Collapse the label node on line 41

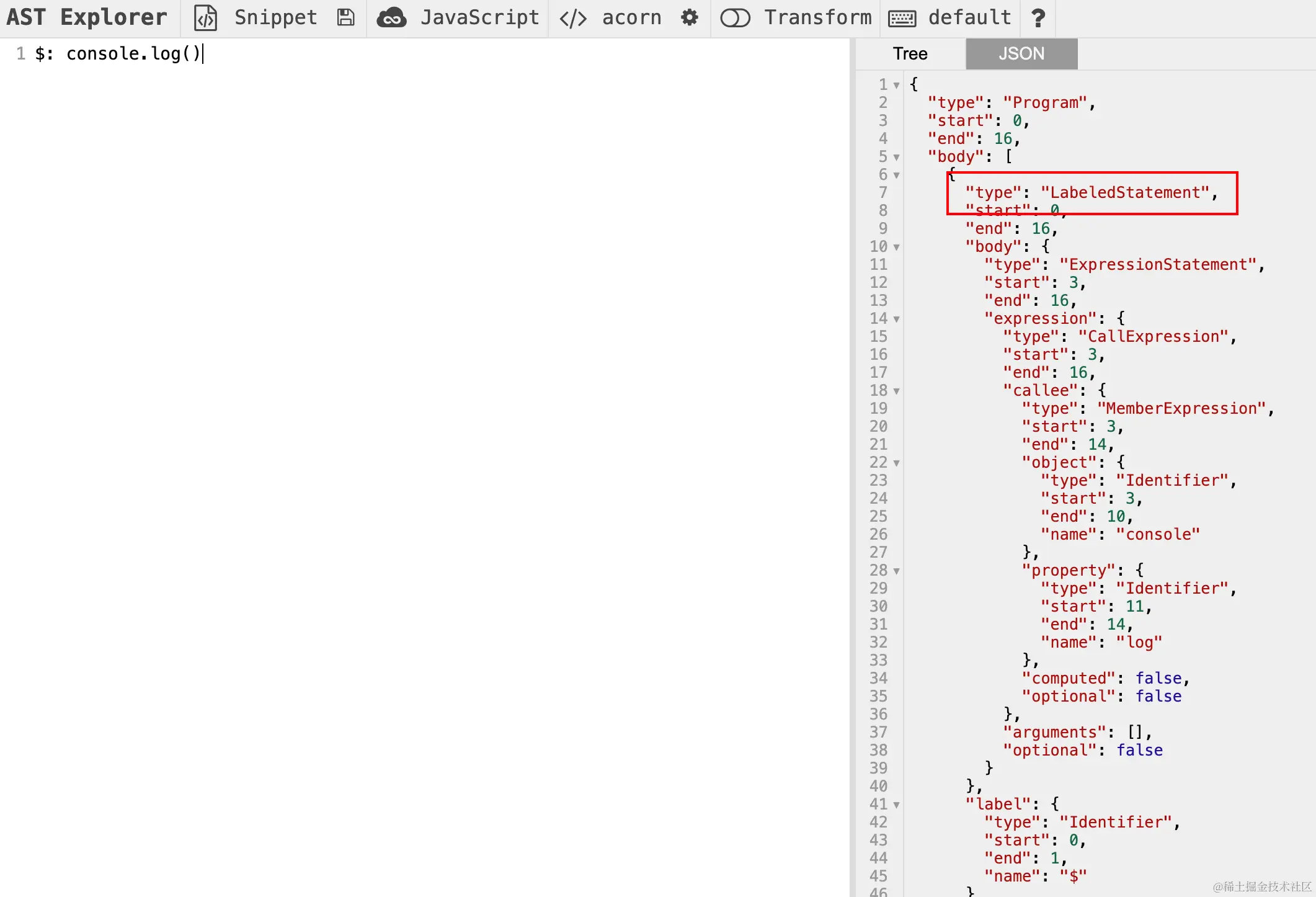coord(896,805)
